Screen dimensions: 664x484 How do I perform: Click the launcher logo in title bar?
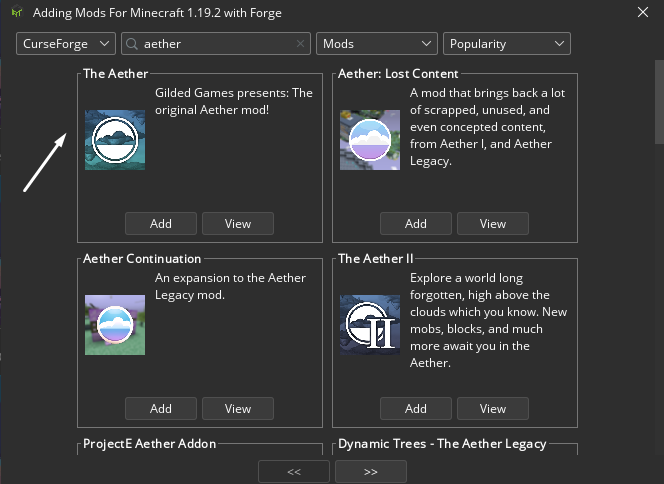(17, 13)
